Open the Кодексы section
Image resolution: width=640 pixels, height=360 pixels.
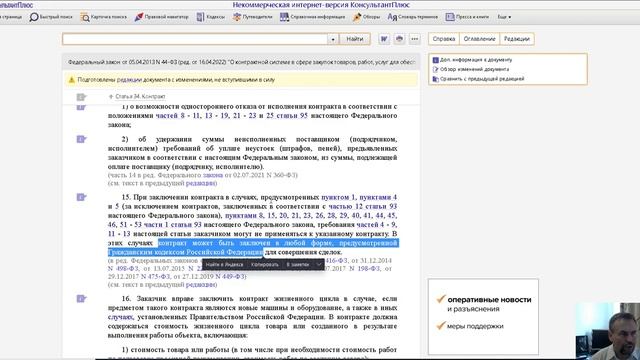pyautogui.click(x=211, y=17)
